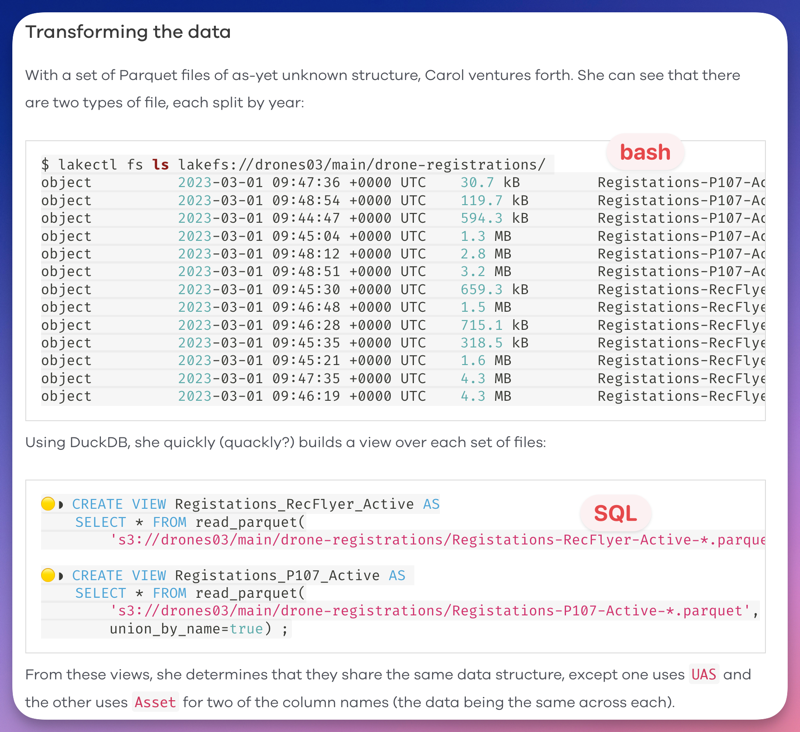This screenshot has width=800, height=732.
Task: Click the 'Transforming the data' heading
Action: [x=128, y=32]
